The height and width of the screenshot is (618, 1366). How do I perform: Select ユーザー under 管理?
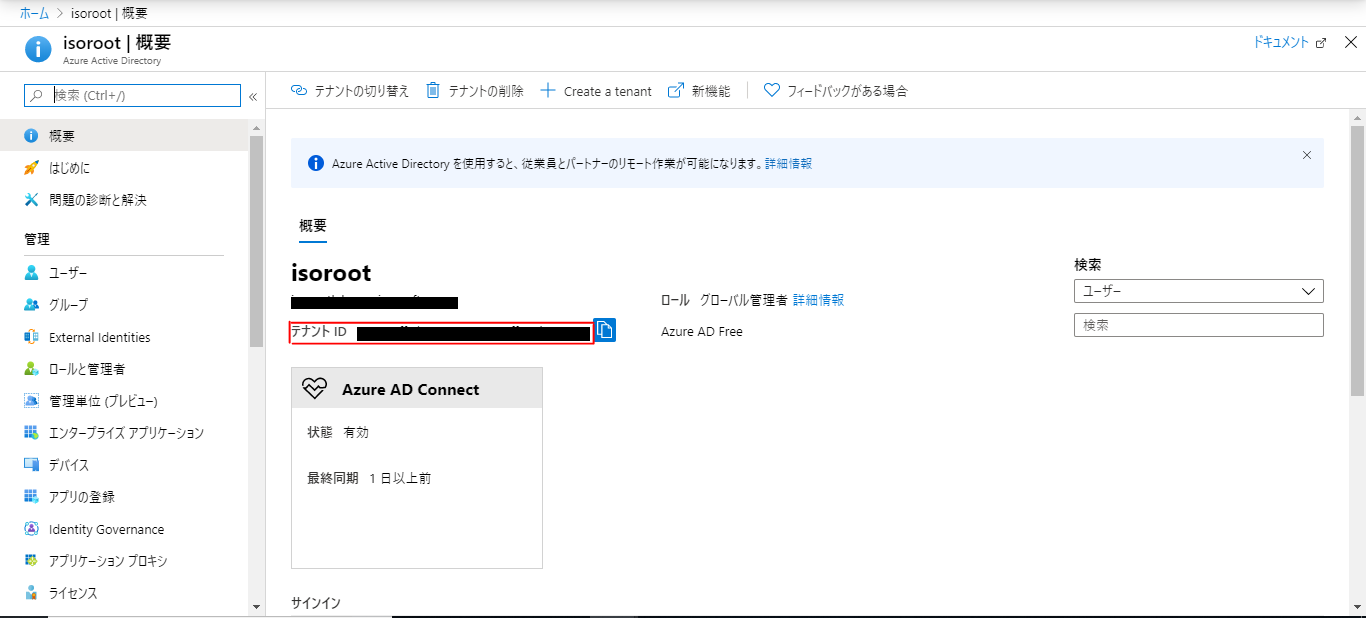(x=124, y=273)
